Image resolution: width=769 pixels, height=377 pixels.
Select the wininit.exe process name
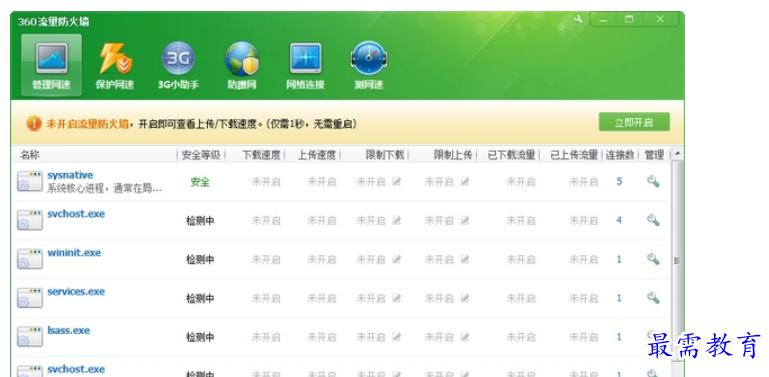click(74, 253)
